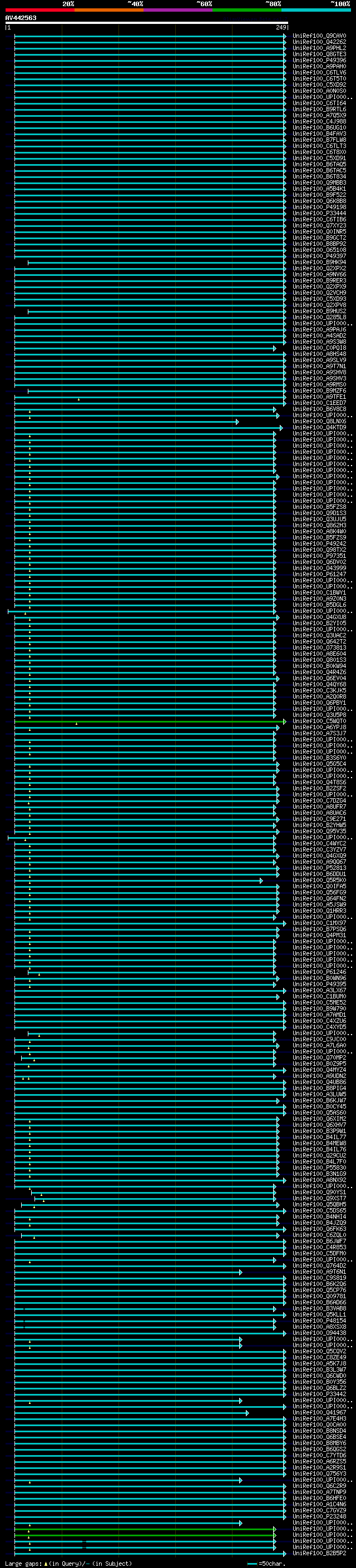The width and height of the screenshot is (356, 1568).
Task: Click the cyan ~100% legend segment
Action: pyautogui.click(x=316, y=10)
